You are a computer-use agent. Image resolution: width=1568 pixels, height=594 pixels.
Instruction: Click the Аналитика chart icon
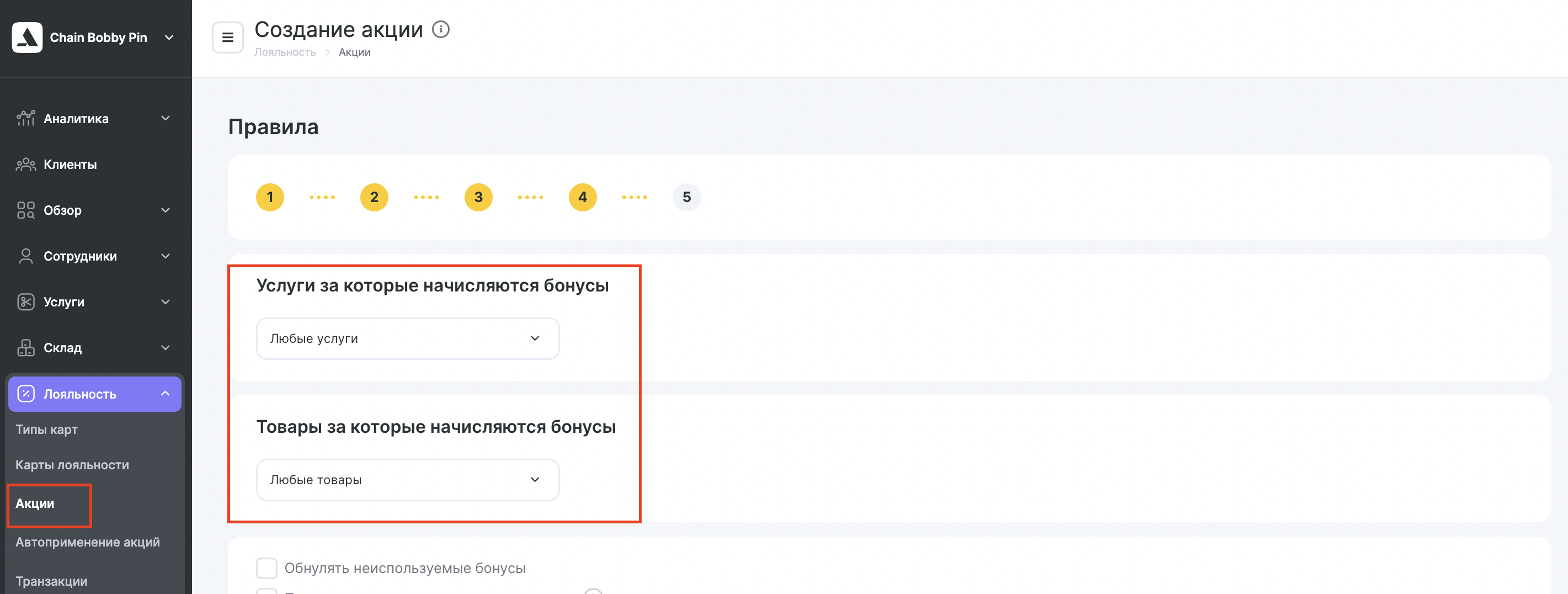pos(25,118)
